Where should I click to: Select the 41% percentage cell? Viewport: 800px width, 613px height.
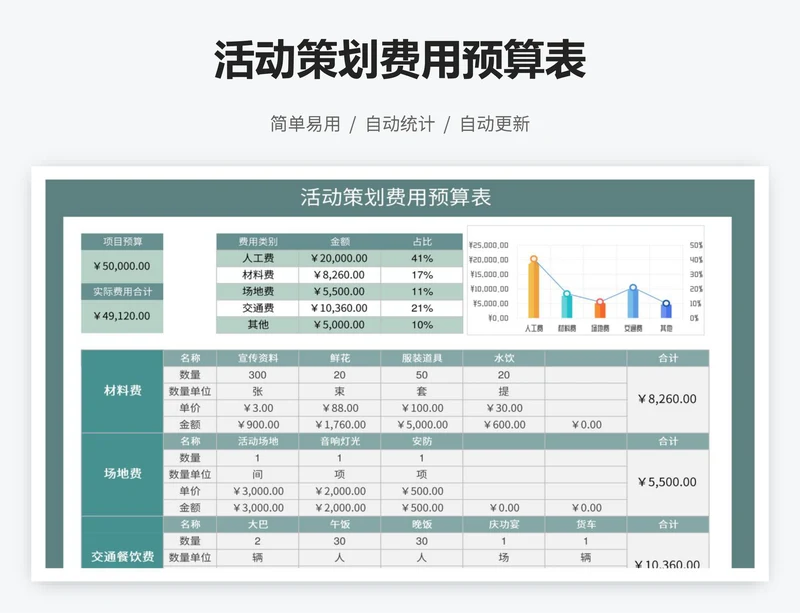pyautogui.click(x=422, y=258)
